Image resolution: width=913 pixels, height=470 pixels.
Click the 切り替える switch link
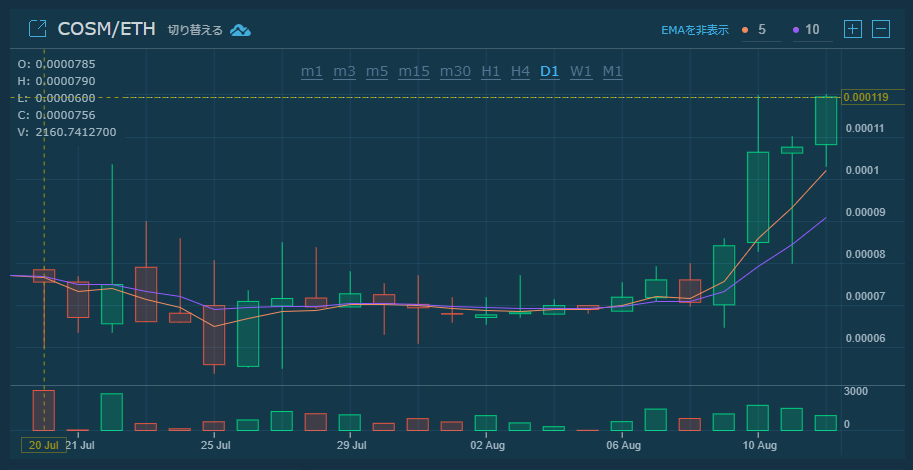pyautogui.click(x=195, y=30)
